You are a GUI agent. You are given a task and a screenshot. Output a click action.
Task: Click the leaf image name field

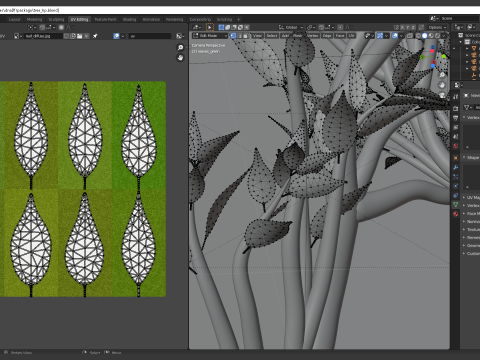(x=43, y=36)
